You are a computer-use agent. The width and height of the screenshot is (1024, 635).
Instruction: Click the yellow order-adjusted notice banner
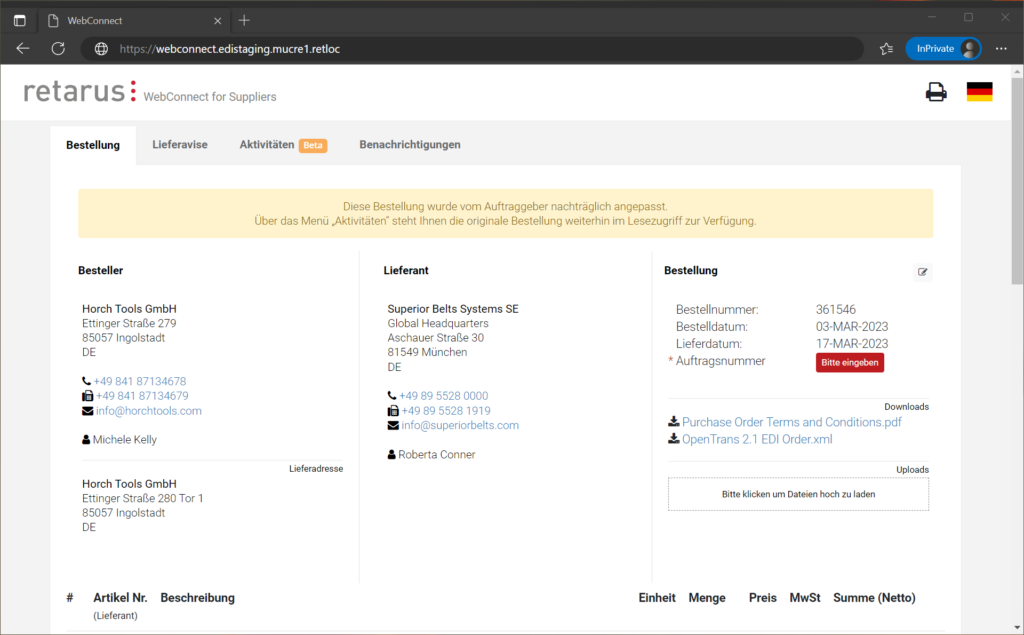pos(505,214)
